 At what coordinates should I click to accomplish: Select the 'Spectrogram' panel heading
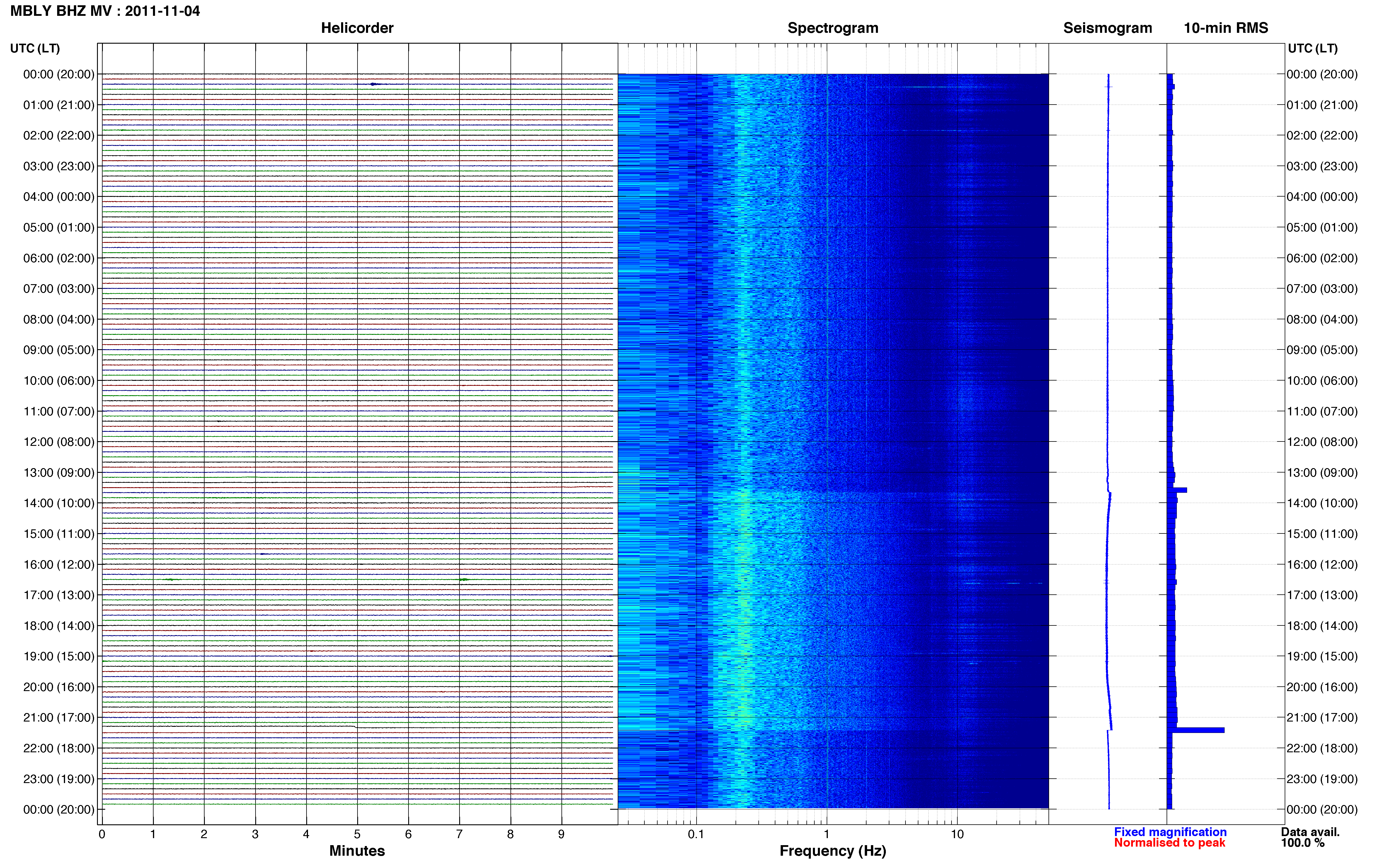point(833,28)
